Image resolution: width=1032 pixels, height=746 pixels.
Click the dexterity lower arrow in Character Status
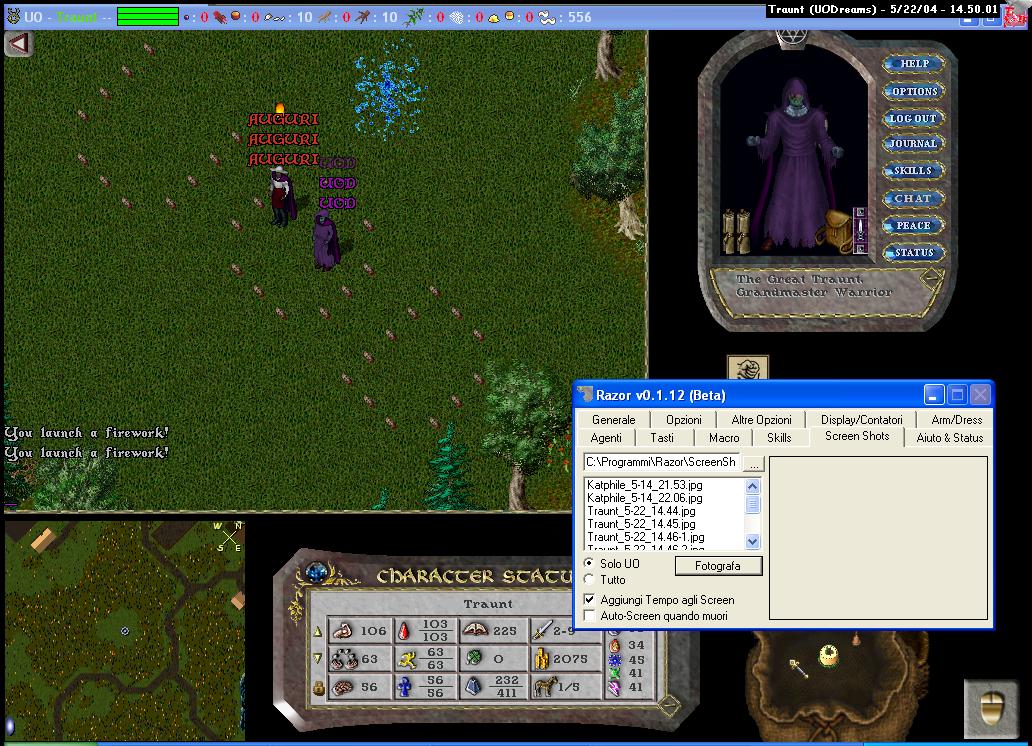(318, 658)
